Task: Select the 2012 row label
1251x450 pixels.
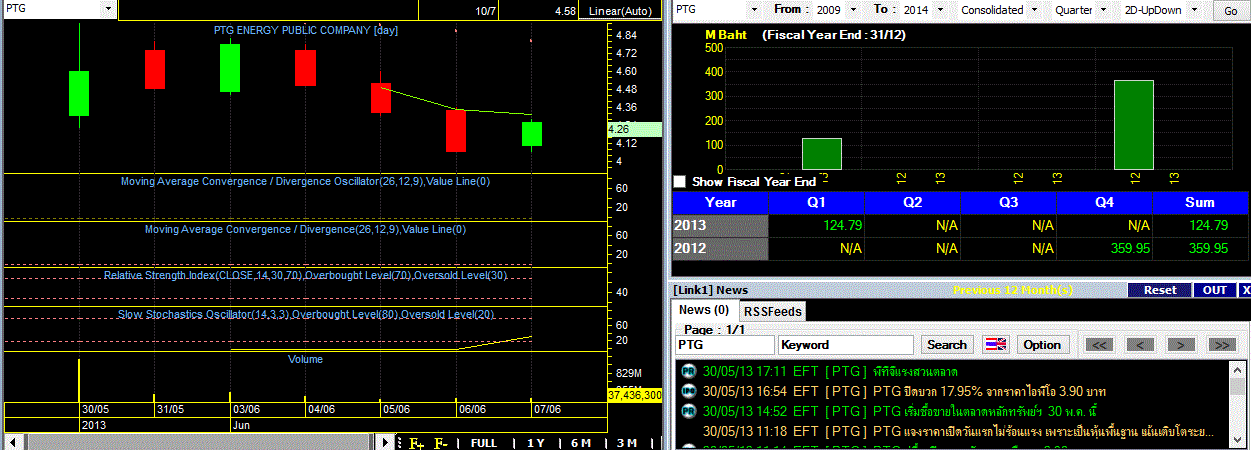Action: coord(720,248)
